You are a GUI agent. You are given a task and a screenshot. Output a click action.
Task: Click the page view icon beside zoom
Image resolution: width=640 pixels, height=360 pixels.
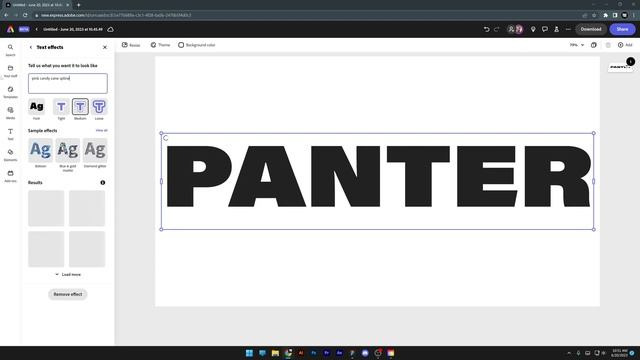tap(593, 45)
